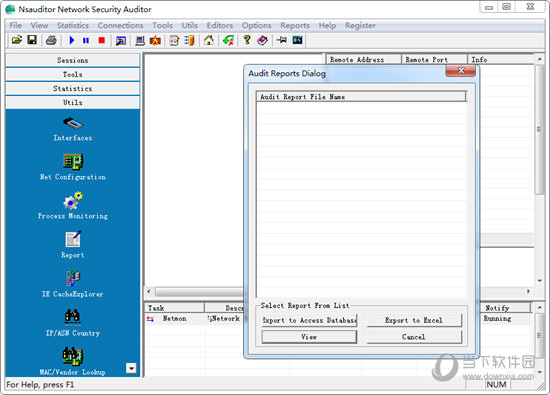Expand the Statistics sidebar group
The image size is (550, 395).
point(73,88)
